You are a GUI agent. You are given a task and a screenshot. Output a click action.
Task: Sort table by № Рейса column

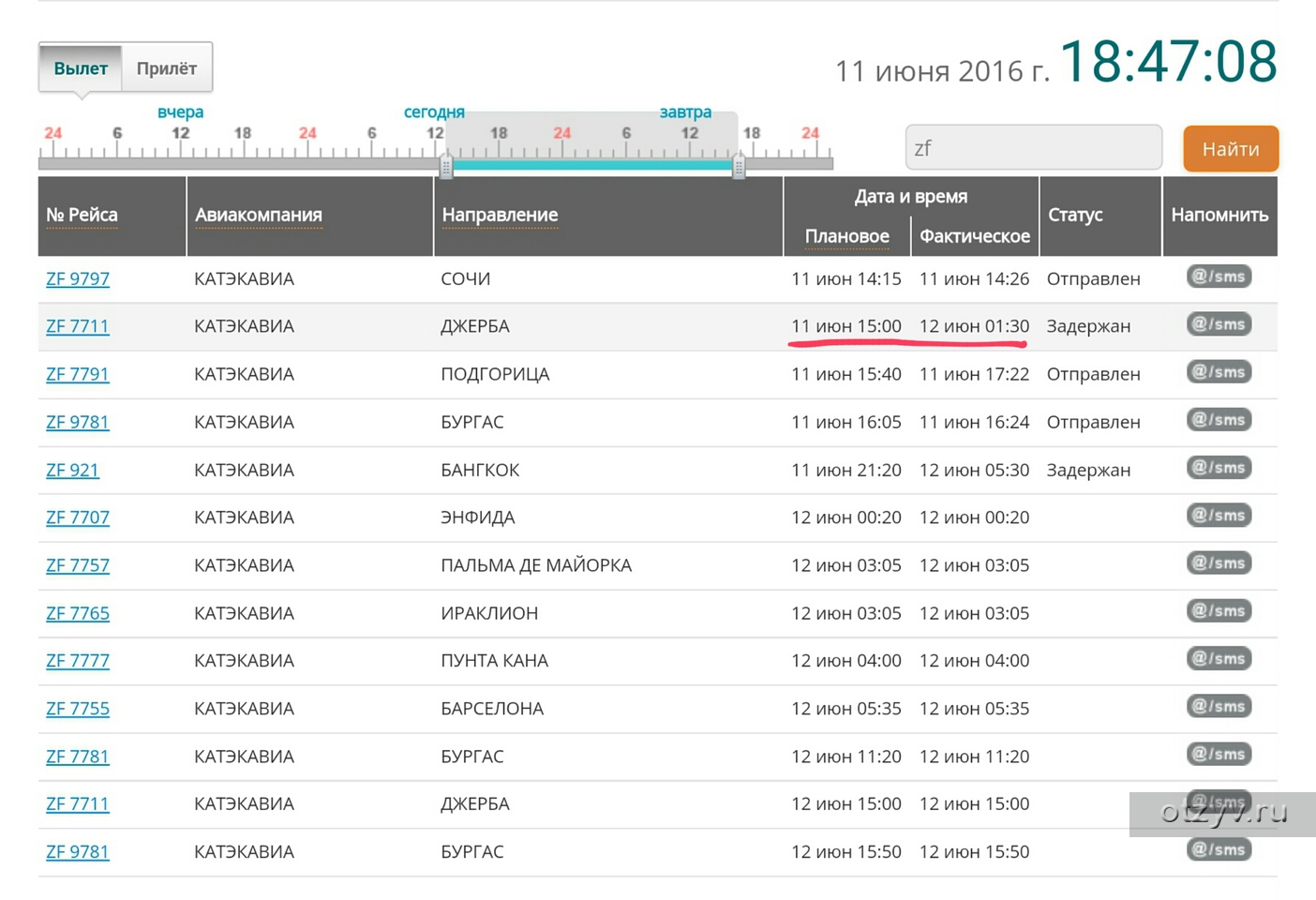pyautogui.click(x=82, y=216)
